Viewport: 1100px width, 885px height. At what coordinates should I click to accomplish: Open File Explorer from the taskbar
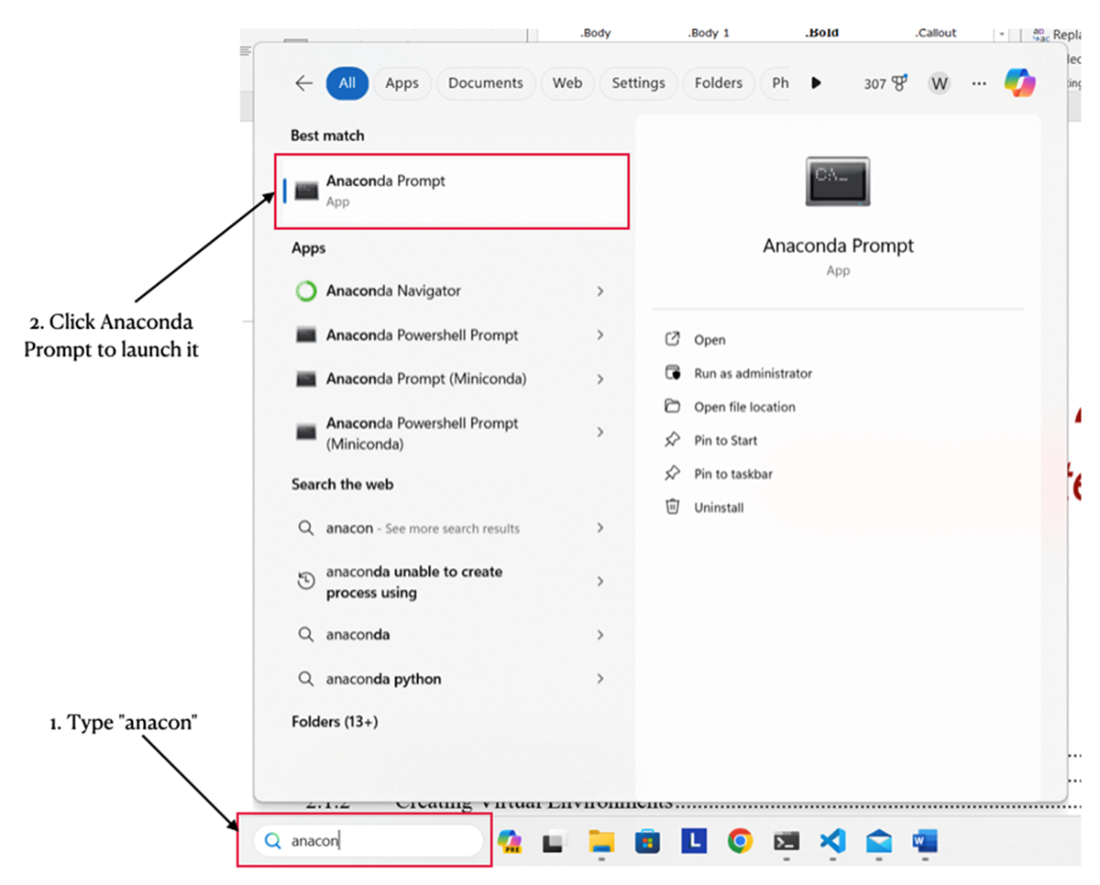click(x=601, y=842)
